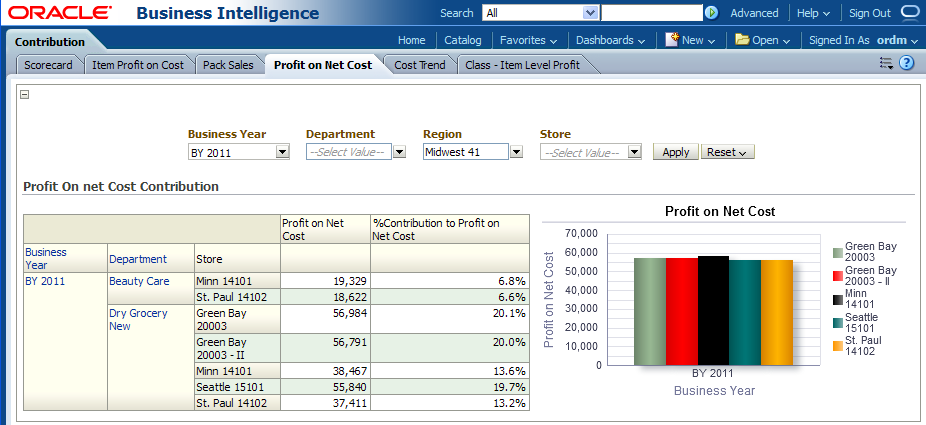Click the blue help question mark icon

click(907, 63)
